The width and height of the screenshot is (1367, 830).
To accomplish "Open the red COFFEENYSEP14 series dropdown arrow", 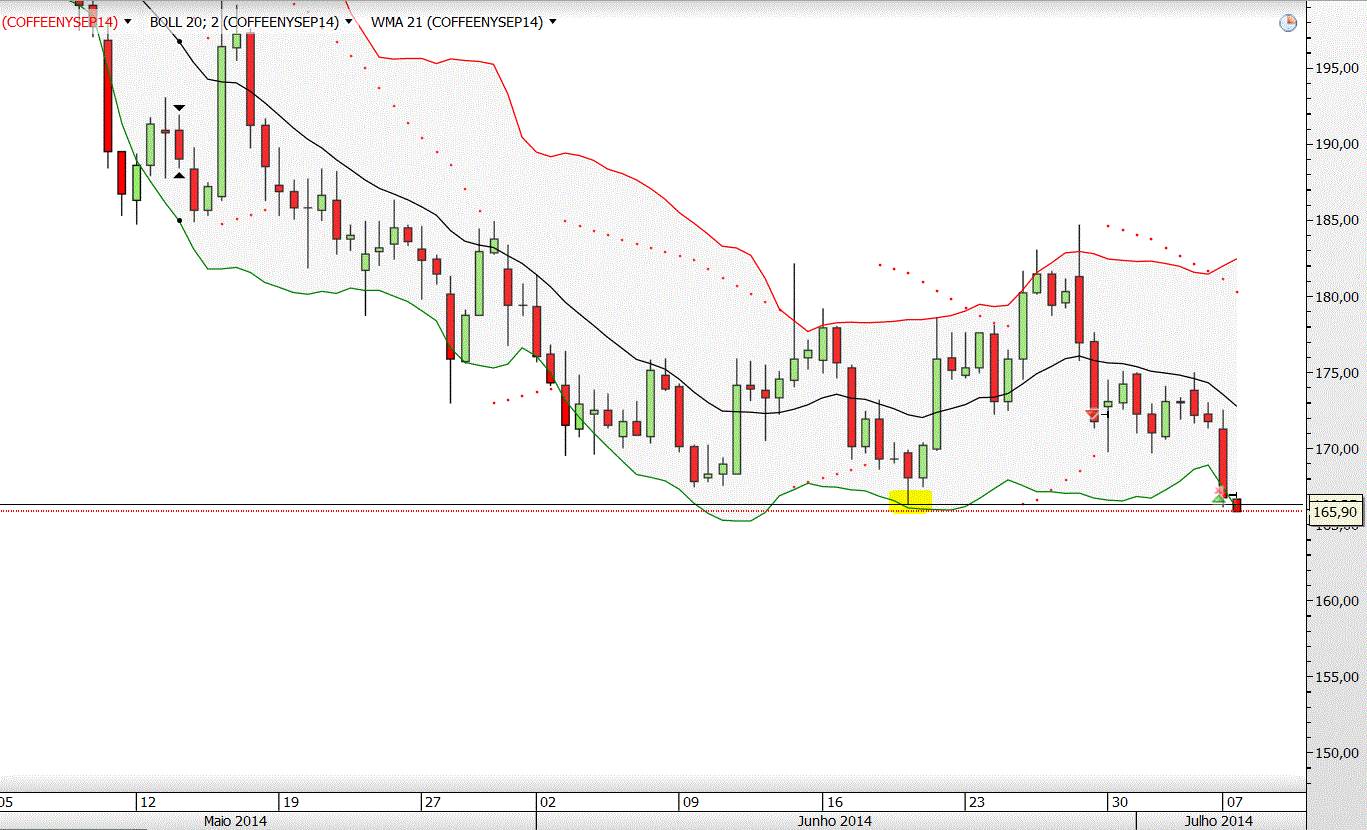I will coord(128,21).
